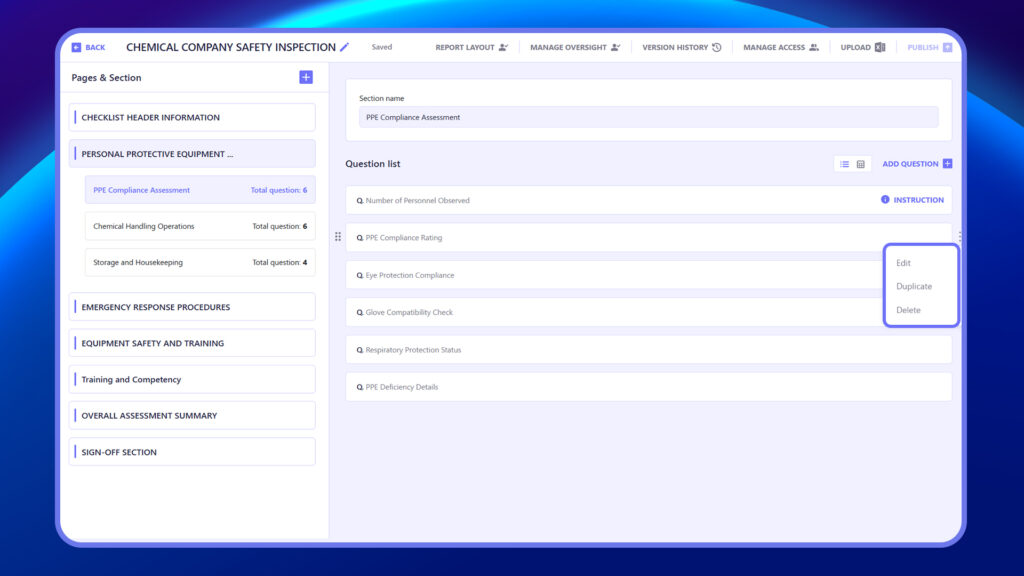Viewport: 1024px width, 576px height.
Task: Select PPE Compliance Assessment section
Action: [200, 190]
